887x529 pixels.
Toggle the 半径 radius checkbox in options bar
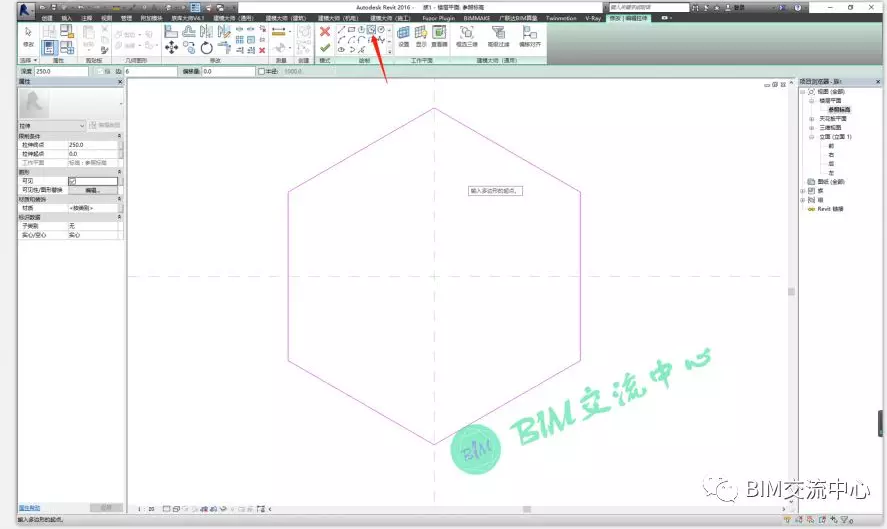point(261,71)
